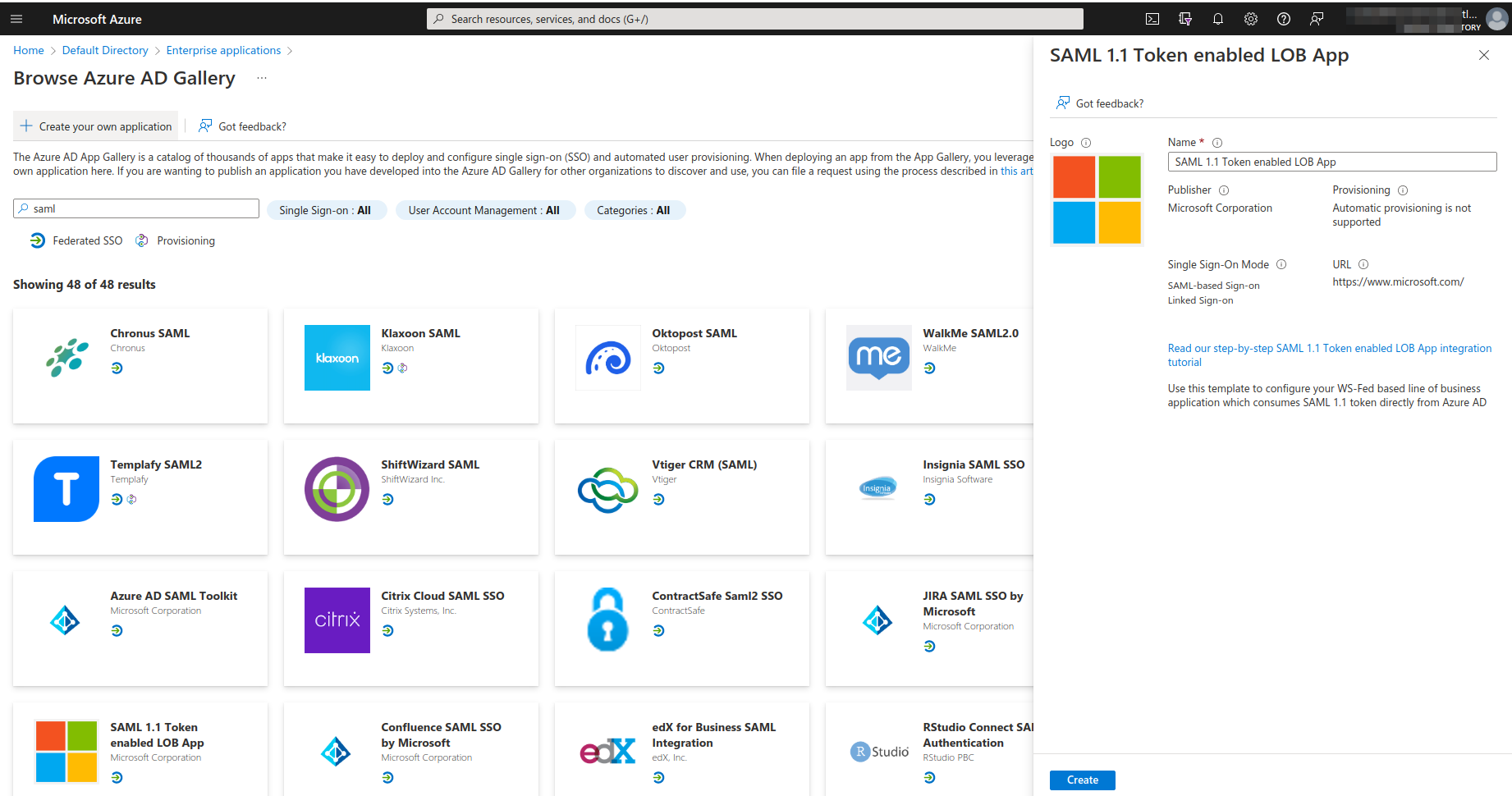This screenshot has width=1512, height=796.
Task: Click the WalkMe logo
Action: [879, 358]
